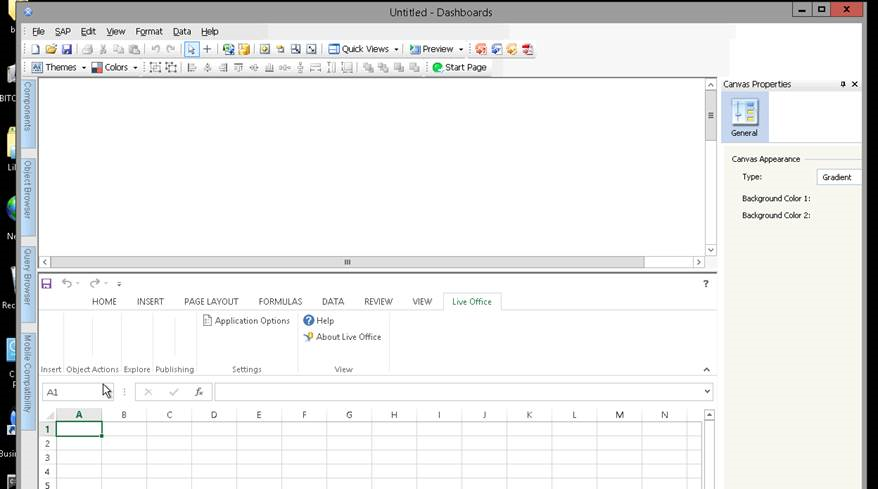Switch to the FORMULAS ribbon tab
The height and width of the screenshot is (489, 878).
[280, 301]
